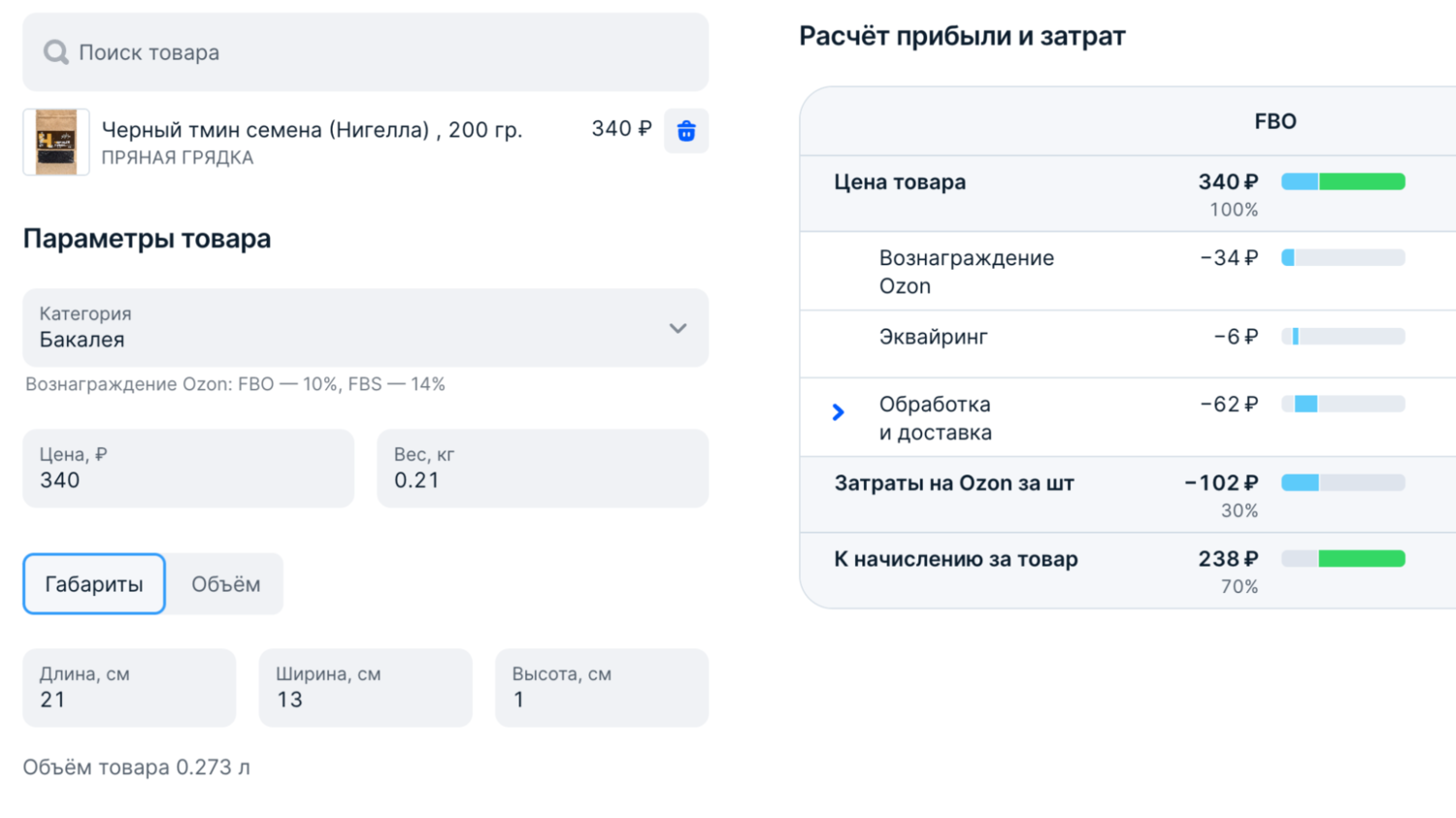Click the product name Черный тмин семена
This screenshot has height=818, width=1456.
pyautogui.click(x=312, y=130)
